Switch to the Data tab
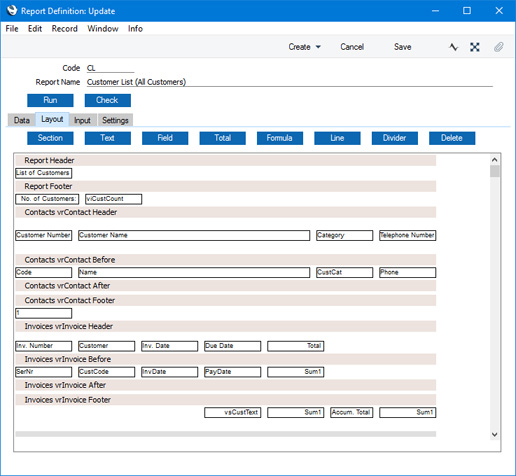The image size is (516, 476). (22, 120)
